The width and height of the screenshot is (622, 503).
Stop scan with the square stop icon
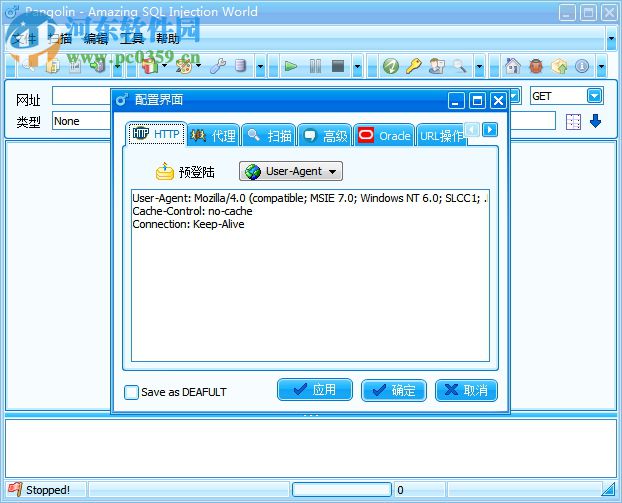tap(338, 66)
